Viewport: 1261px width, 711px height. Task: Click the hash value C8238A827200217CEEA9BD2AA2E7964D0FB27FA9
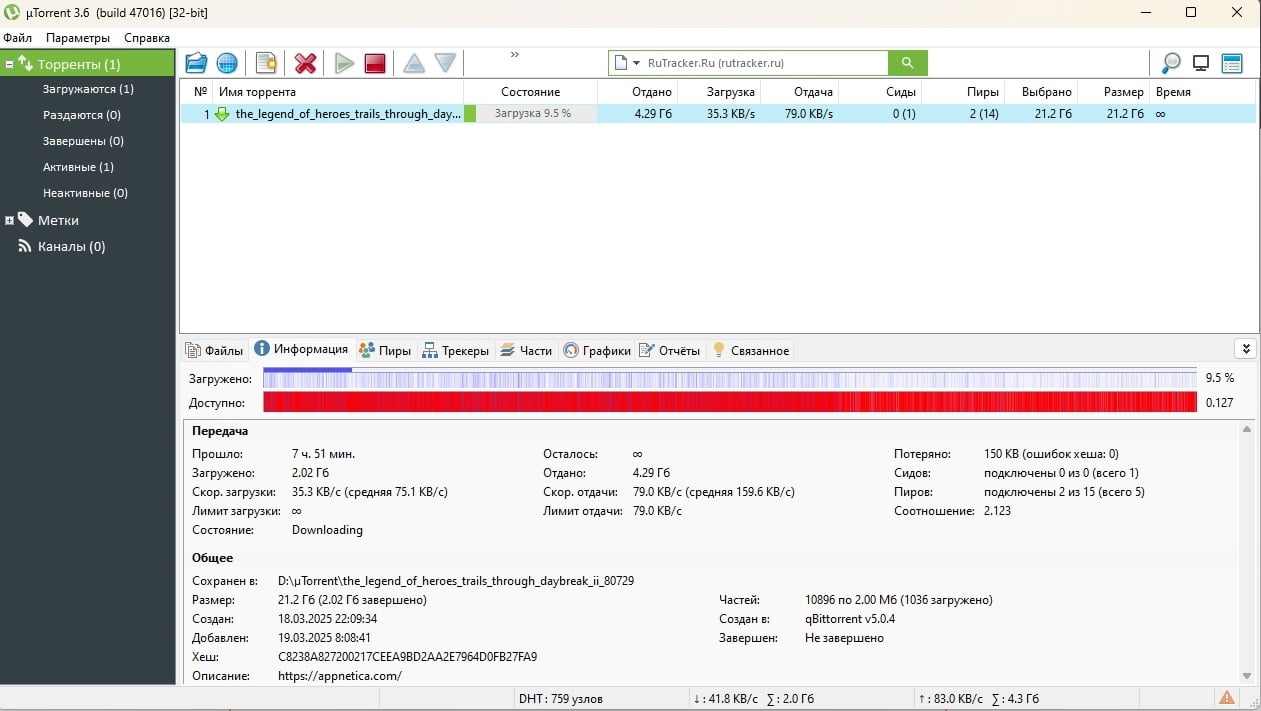click(x=408, y=657)
